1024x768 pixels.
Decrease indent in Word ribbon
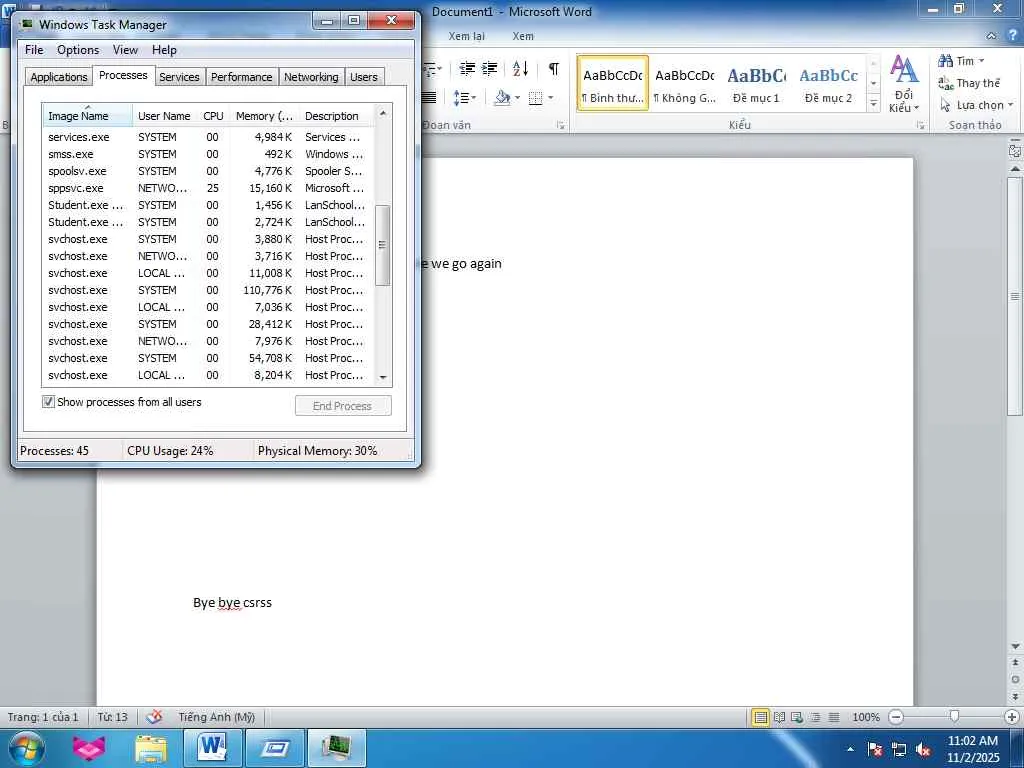pos(467,68)
